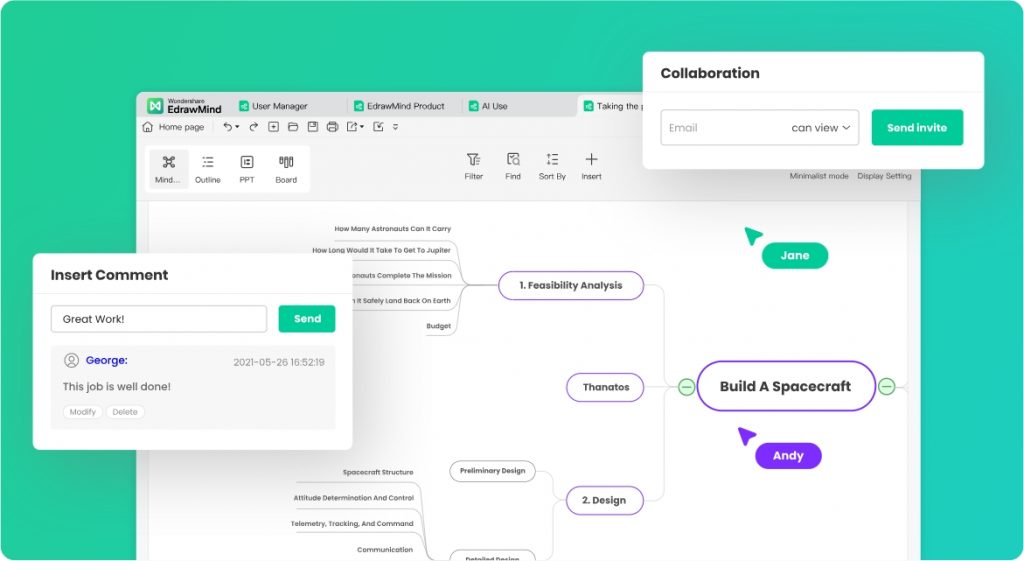Switch to PPT view mode

[246, 168]
